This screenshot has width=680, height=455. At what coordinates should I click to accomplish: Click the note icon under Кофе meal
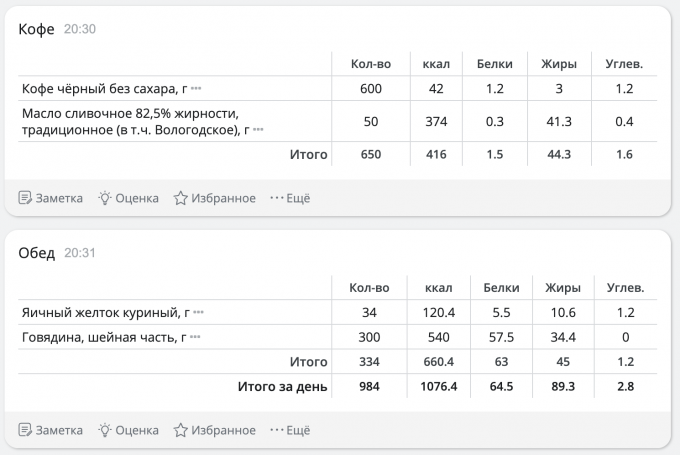26,198
